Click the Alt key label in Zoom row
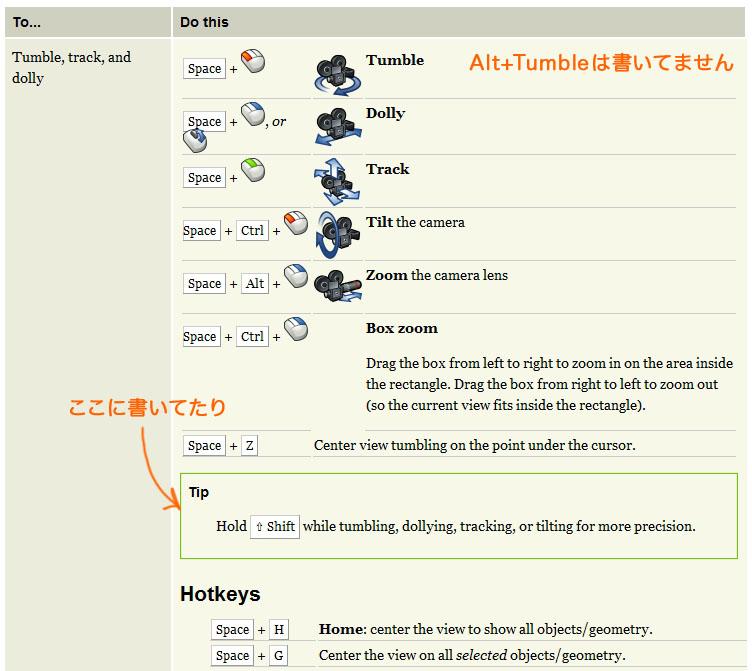The height and width of the screenshot is (671, 752). point(255,284)
